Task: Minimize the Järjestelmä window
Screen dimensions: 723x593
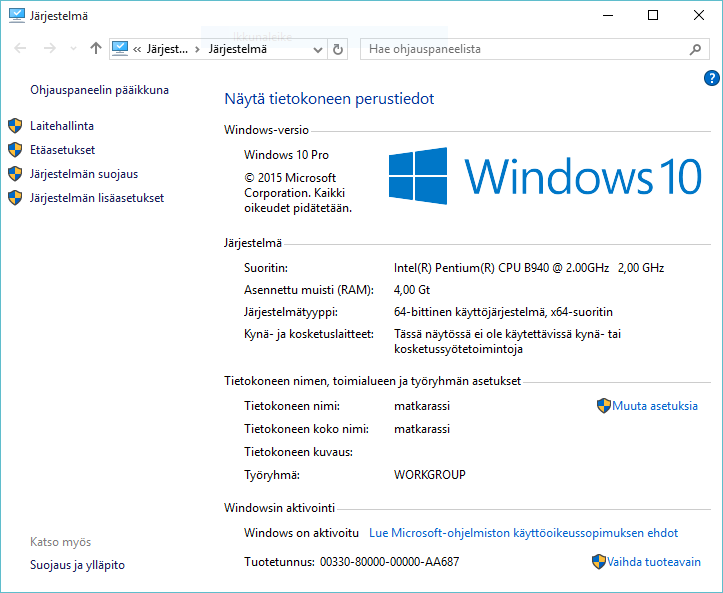Action: pyautogui.click(x=608, y=15)
